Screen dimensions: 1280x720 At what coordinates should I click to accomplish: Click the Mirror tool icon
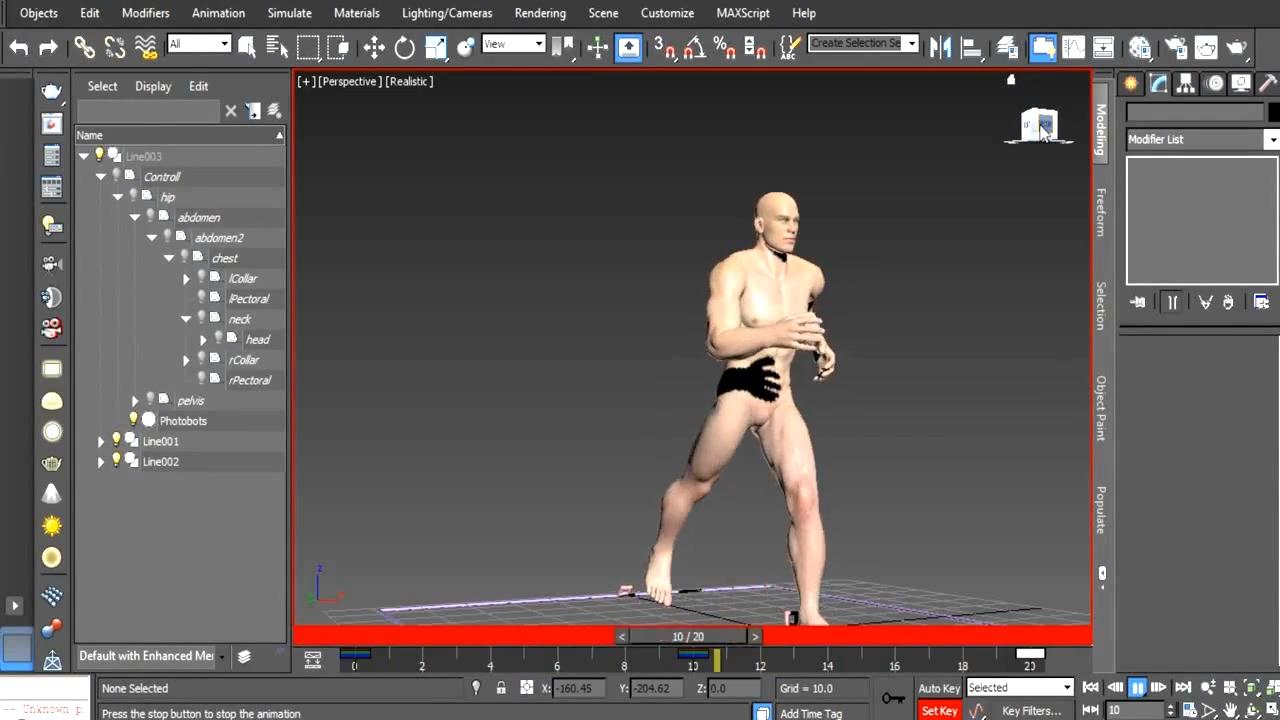940,47
